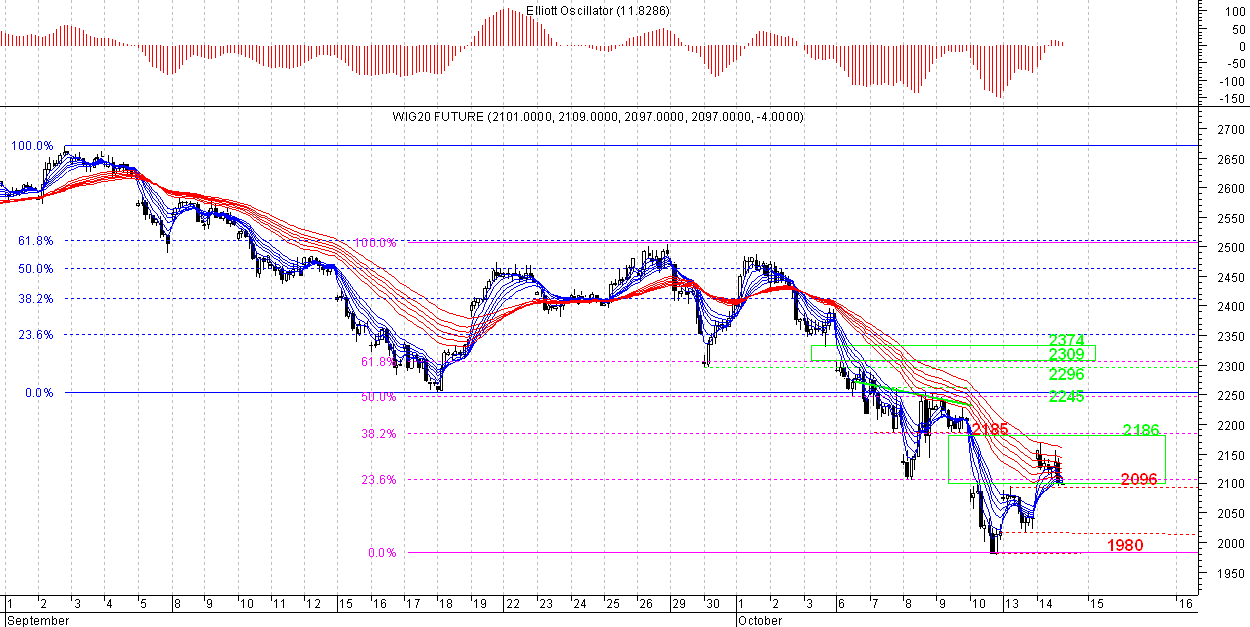Select the red 1980 support label
The image size is (1250, 627).
point(1125,545)
